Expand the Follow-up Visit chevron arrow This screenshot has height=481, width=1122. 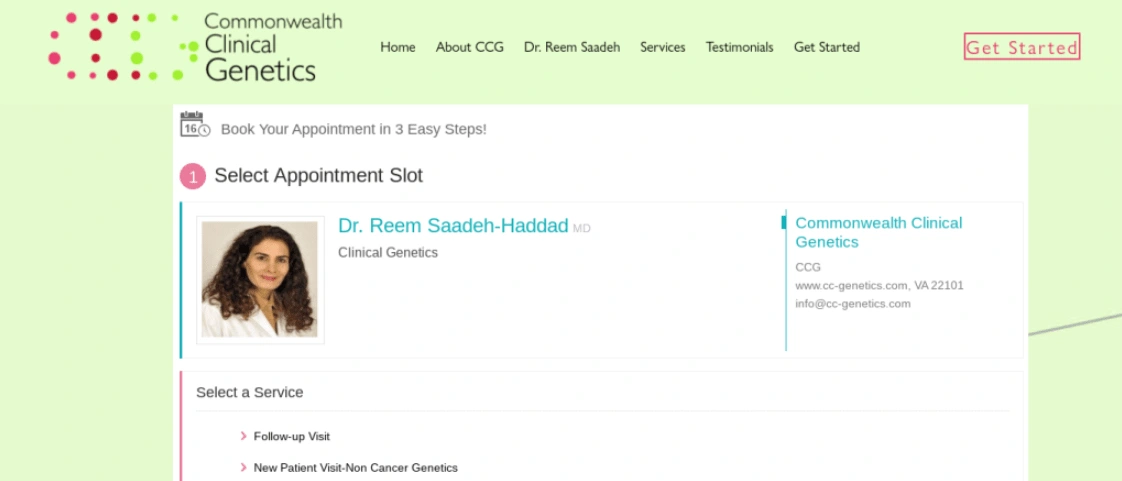(244, 436)
